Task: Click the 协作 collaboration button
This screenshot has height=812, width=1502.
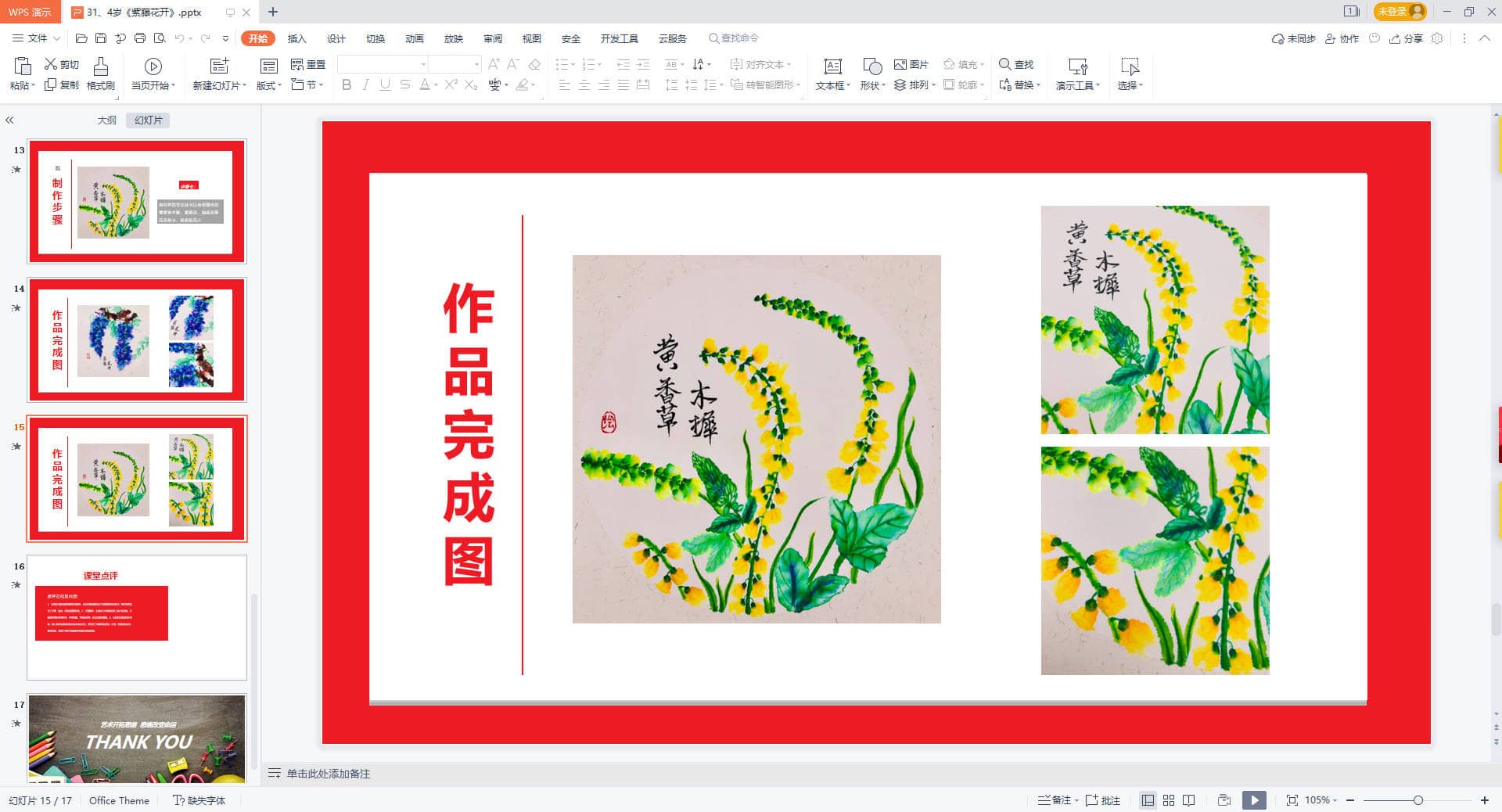Action: [x=1342, y=38]
